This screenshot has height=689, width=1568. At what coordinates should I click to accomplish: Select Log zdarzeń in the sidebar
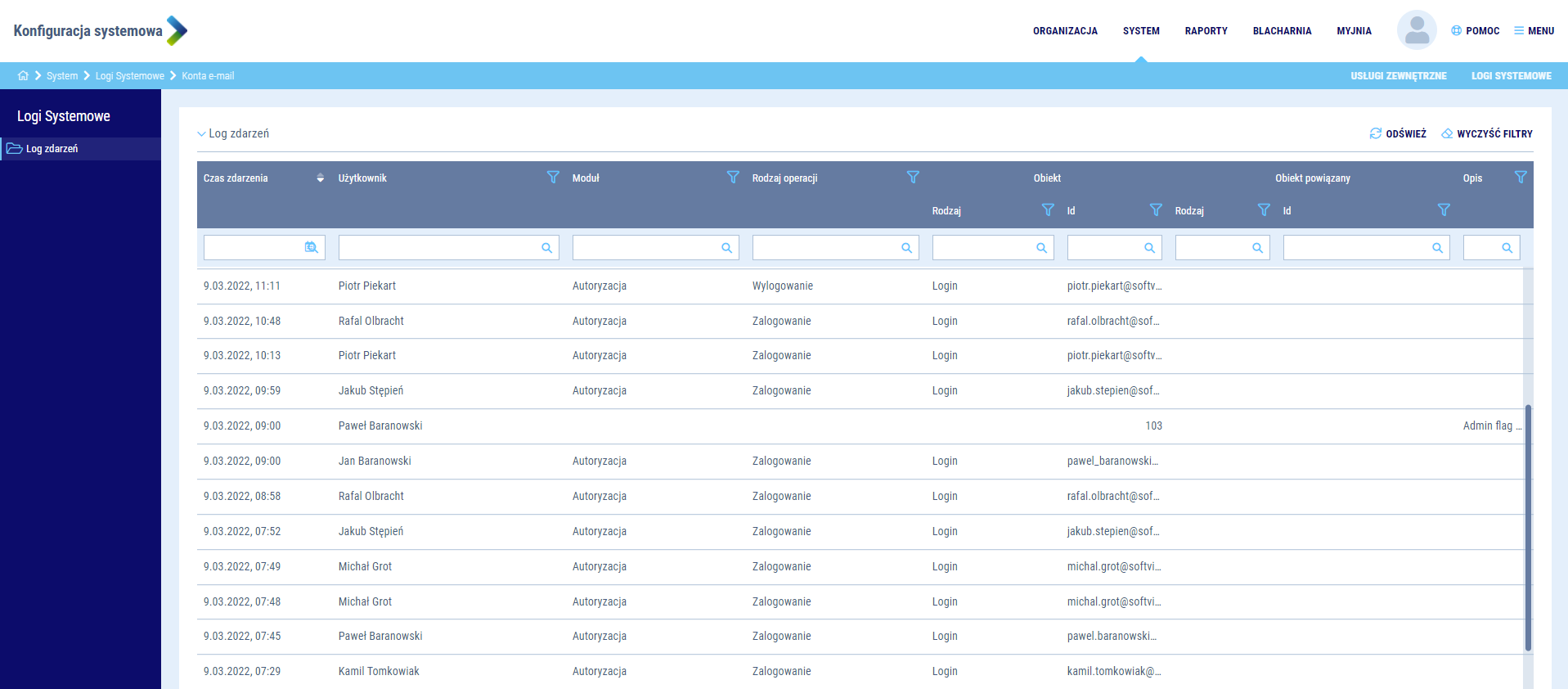point(52,149)
